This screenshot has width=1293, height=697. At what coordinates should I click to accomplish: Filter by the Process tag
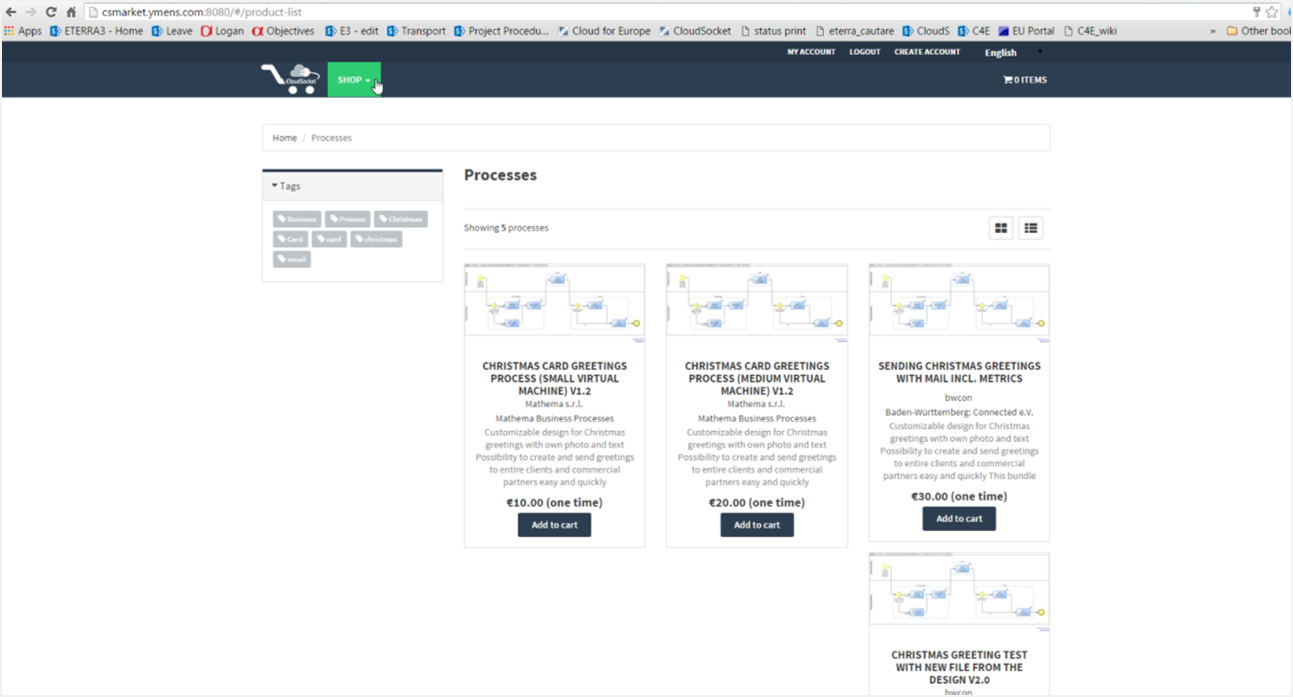coord(348,219)
